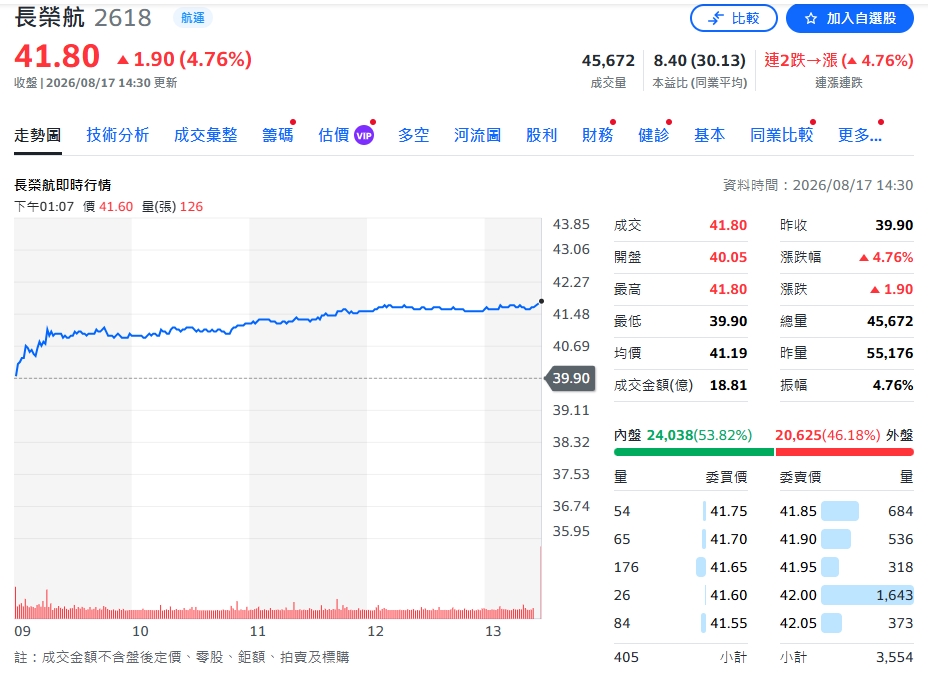This screenshot has width=928, height=678.
Task: Click the 小計 ask total 3,554
Action: pos(894,657)
